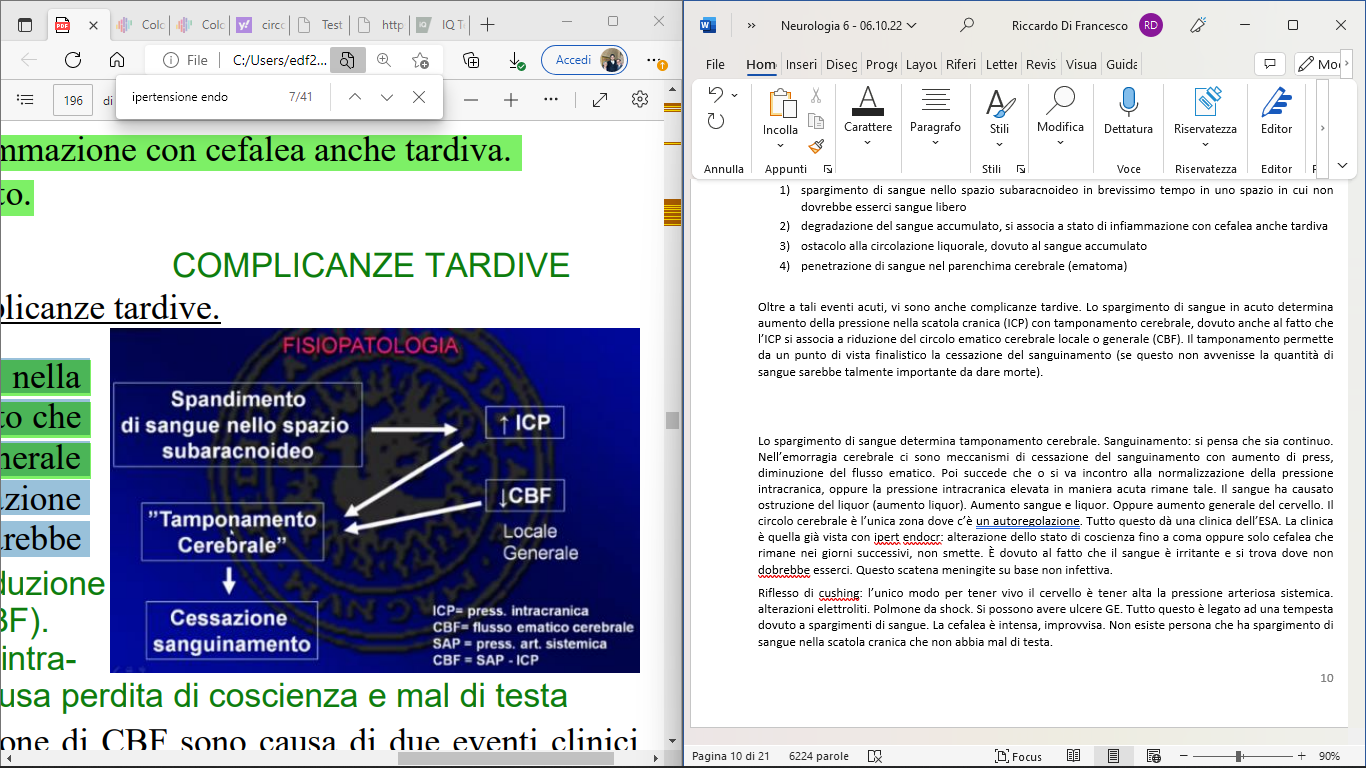Screen dimensions: 1366x768
Task: Go to next search result arrow
Action: coord(387,97)
